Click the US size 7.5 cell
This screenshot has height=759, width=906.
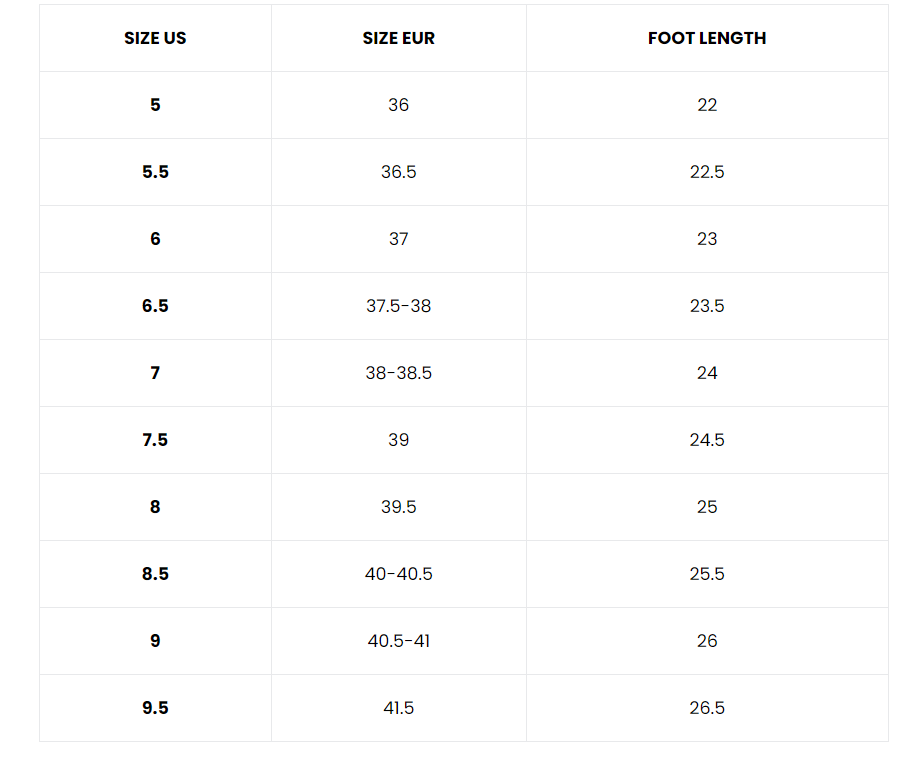pos(155,440)
